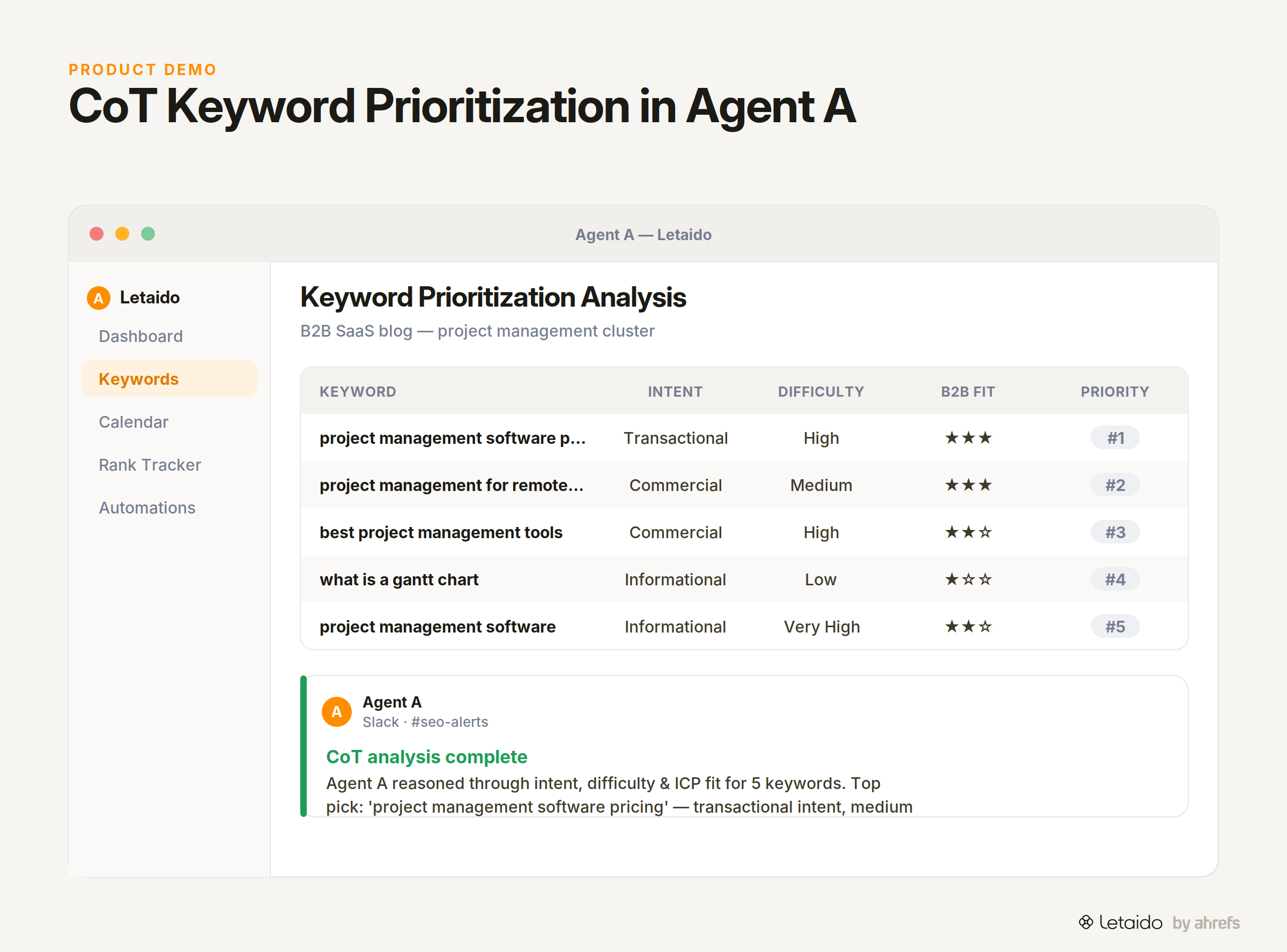This screenshot has height=952, width=1287.
Task: Click the Letaido clover logo in footer
Action: 1086,923
